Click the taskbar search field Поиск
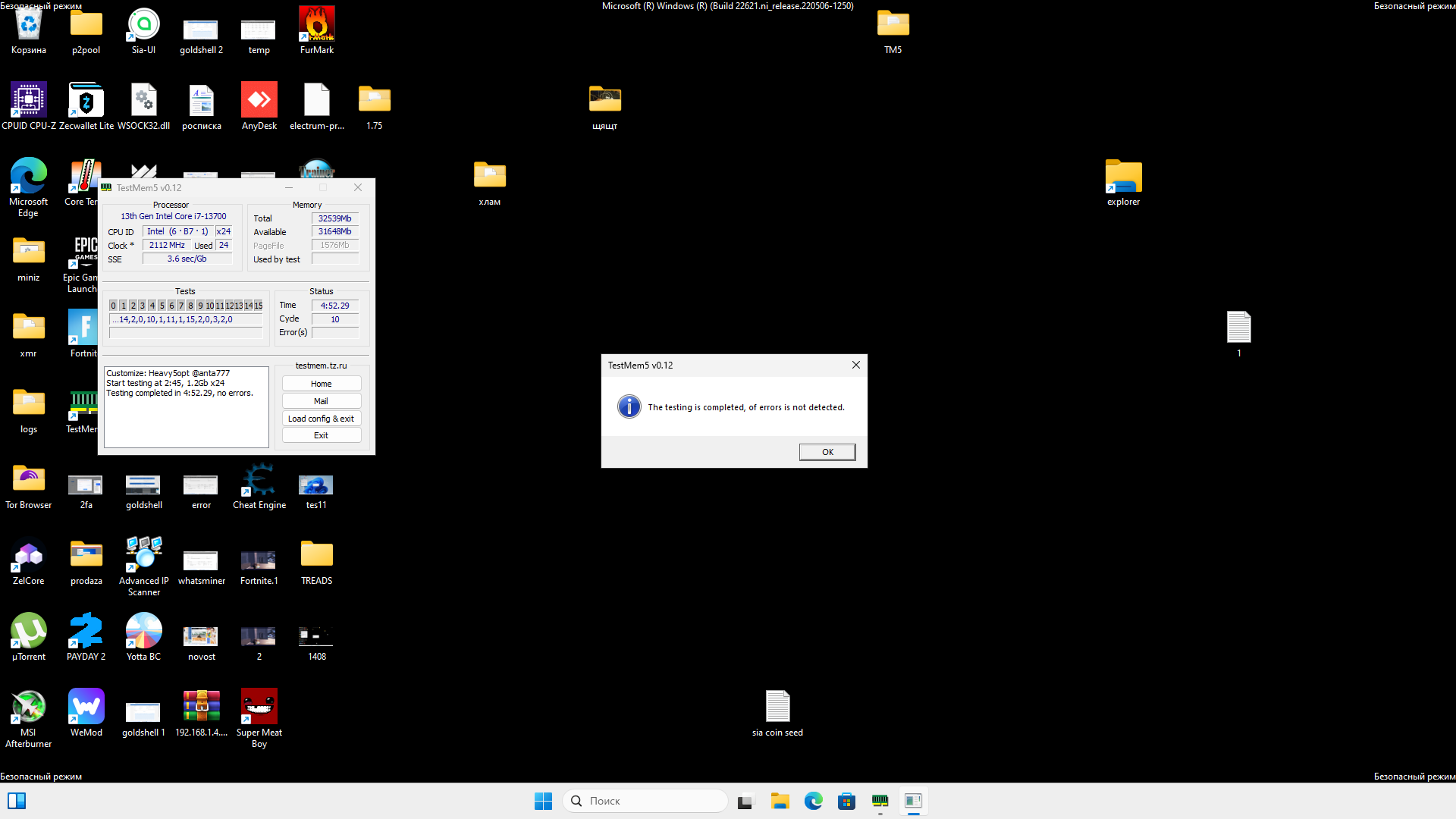Screen dimensions: 1456x819 [x=645, y=801]
